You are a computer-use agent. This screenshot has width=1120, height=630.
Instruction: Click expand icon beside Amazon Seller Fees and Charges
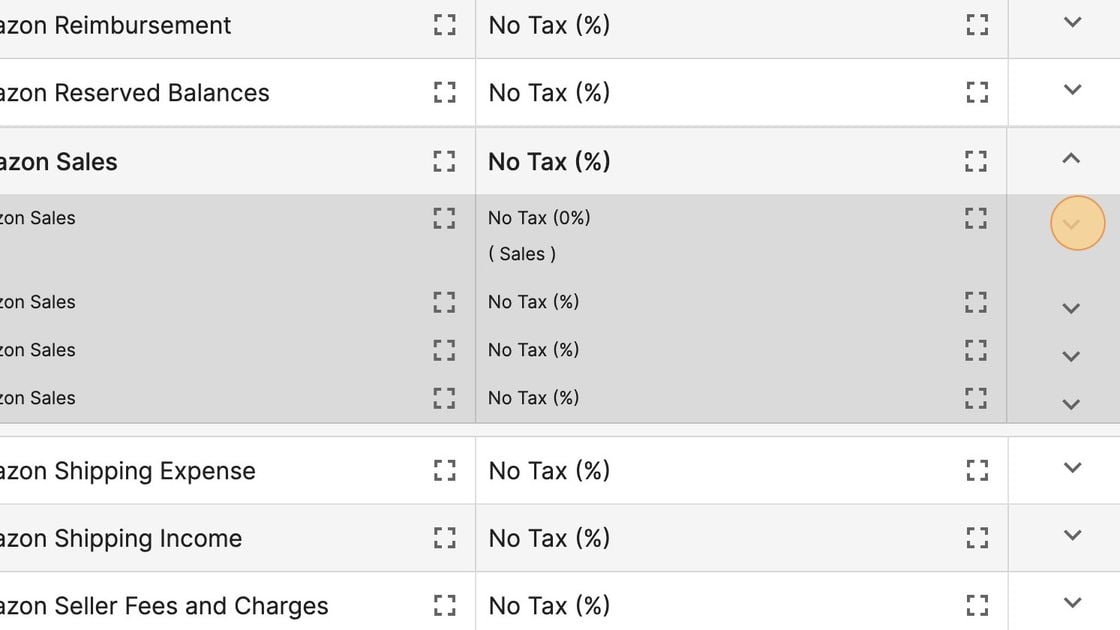coord(444,605)
